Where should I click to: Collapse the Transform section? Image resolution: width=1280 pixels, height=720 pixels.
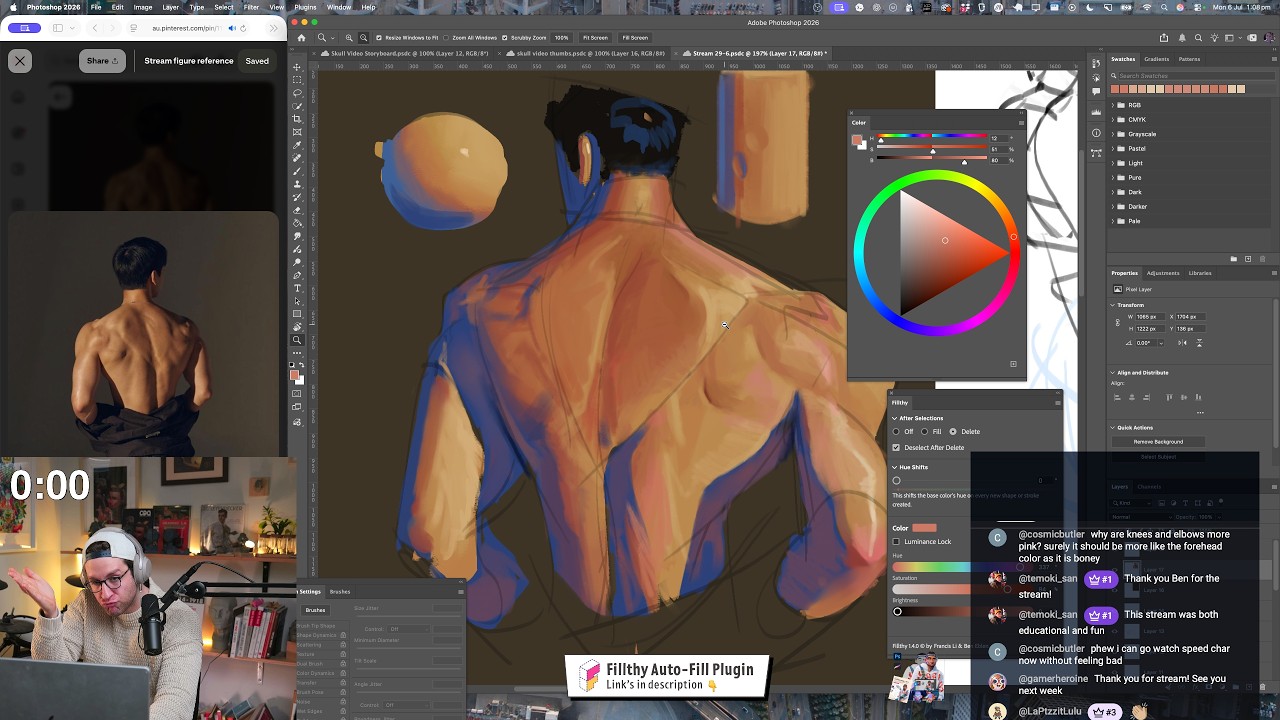coord(1114,305)
